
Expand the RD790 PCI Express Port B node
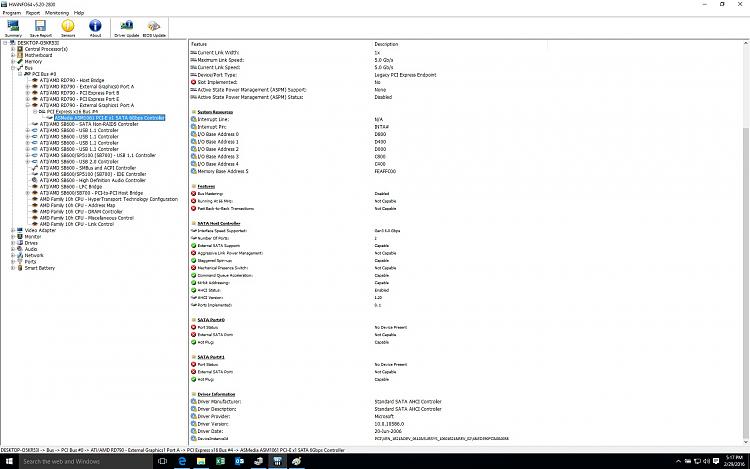[x=28, y=93]
